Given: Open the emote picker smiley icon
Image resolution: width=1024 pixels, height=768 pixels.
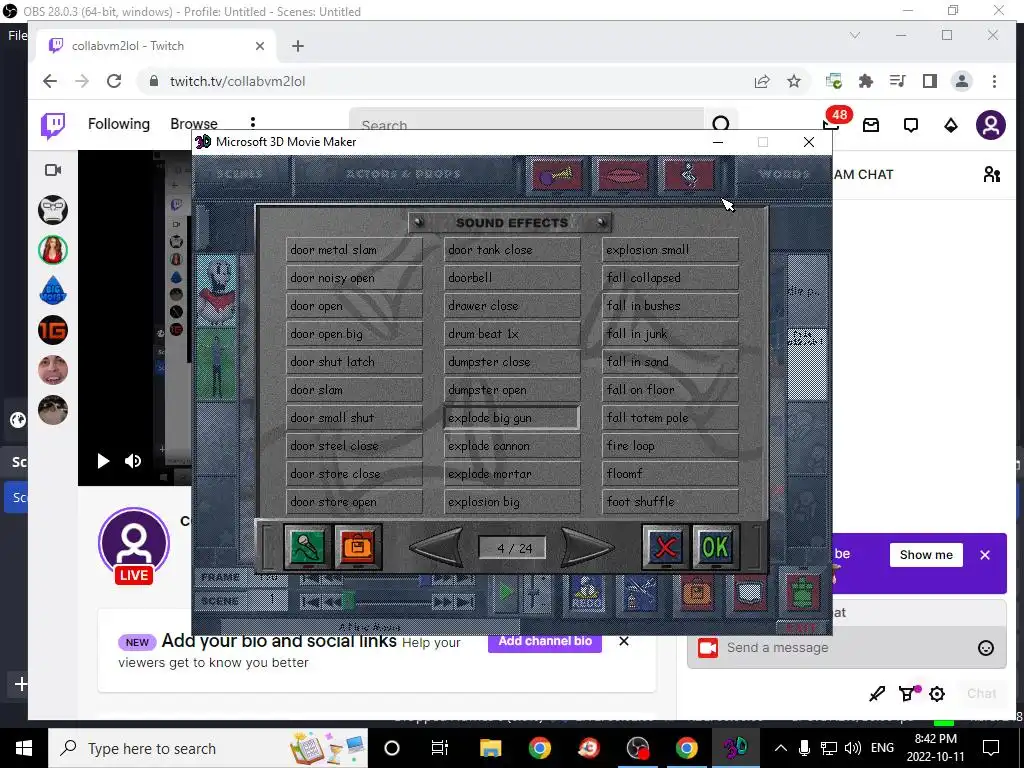Looking at the screenshot, I should coord(985,648).
